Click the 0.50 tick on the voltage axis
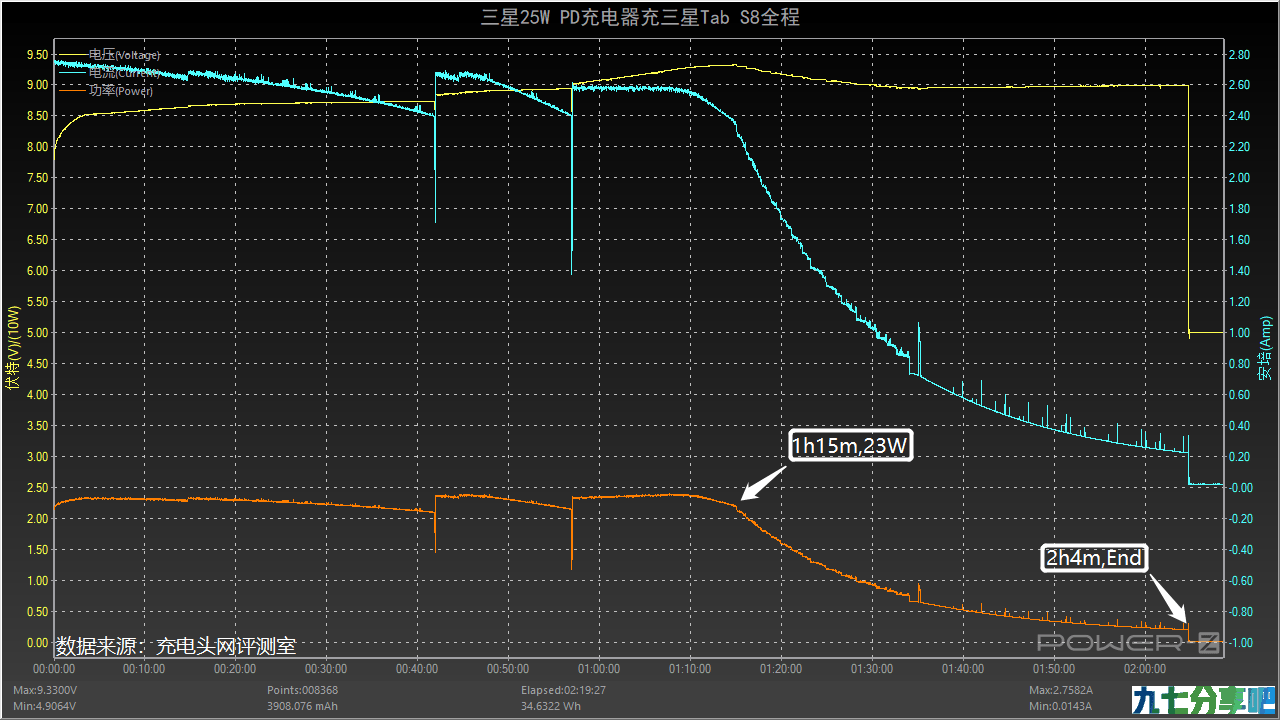Viewport: 1280px width, 720px height. click(36, 612)
